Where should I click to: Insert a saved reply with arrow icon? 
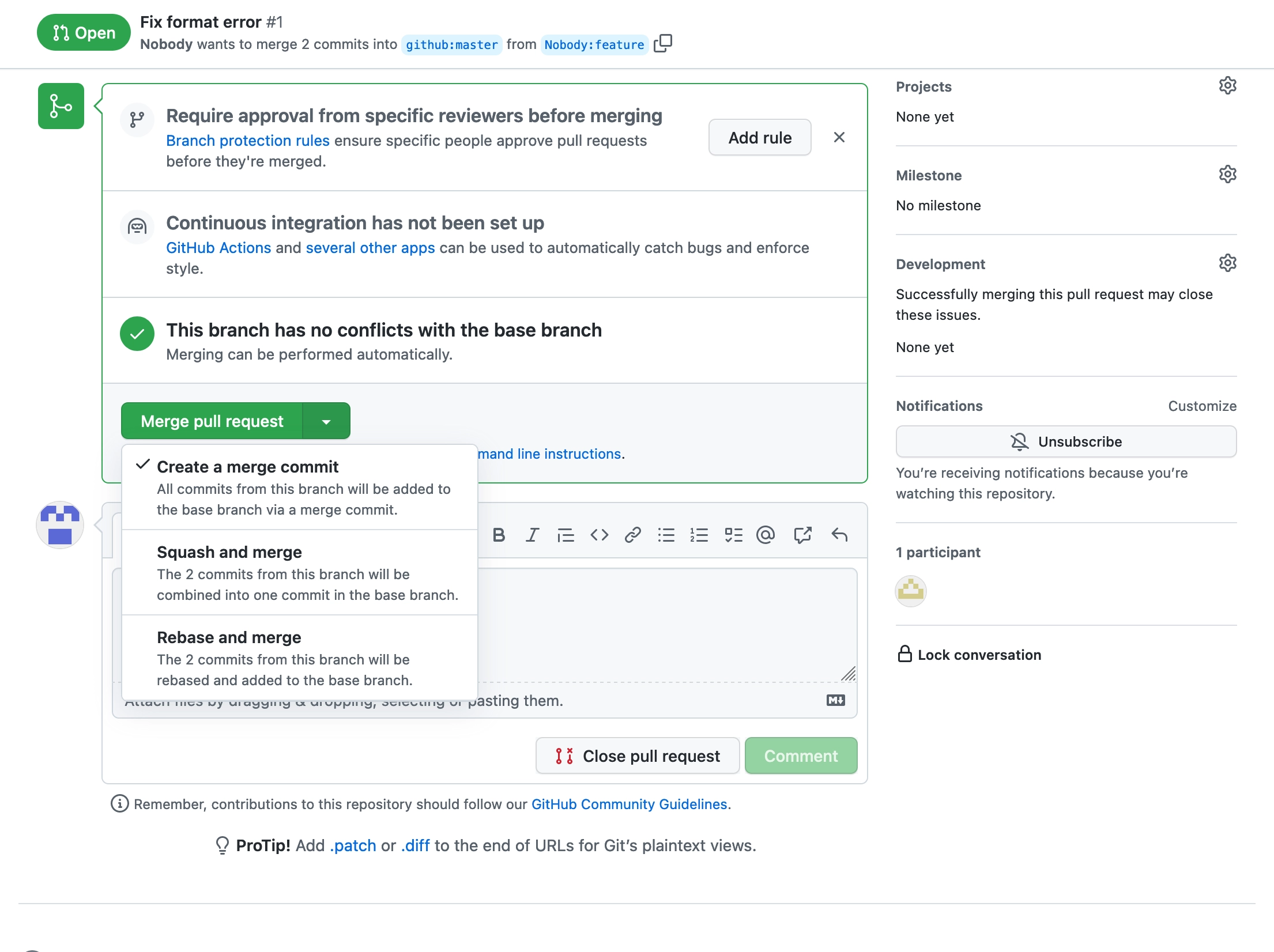(x=839, y=535)
